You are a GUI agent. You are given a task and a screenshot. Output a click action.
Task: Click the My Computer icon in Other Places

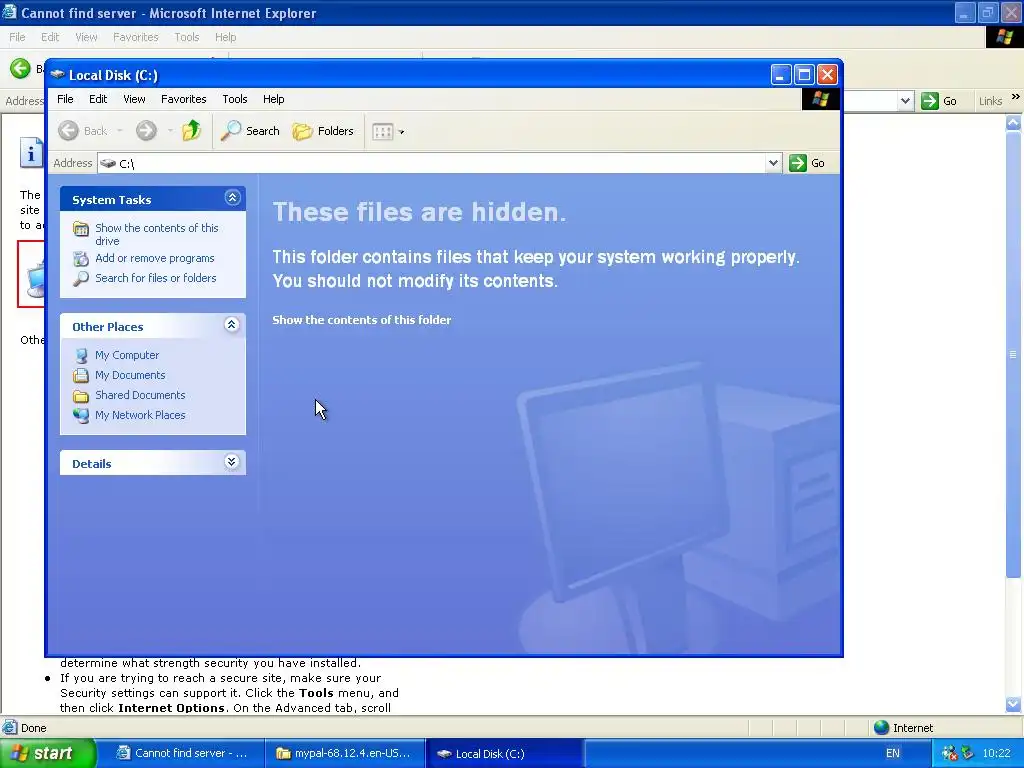81,355
